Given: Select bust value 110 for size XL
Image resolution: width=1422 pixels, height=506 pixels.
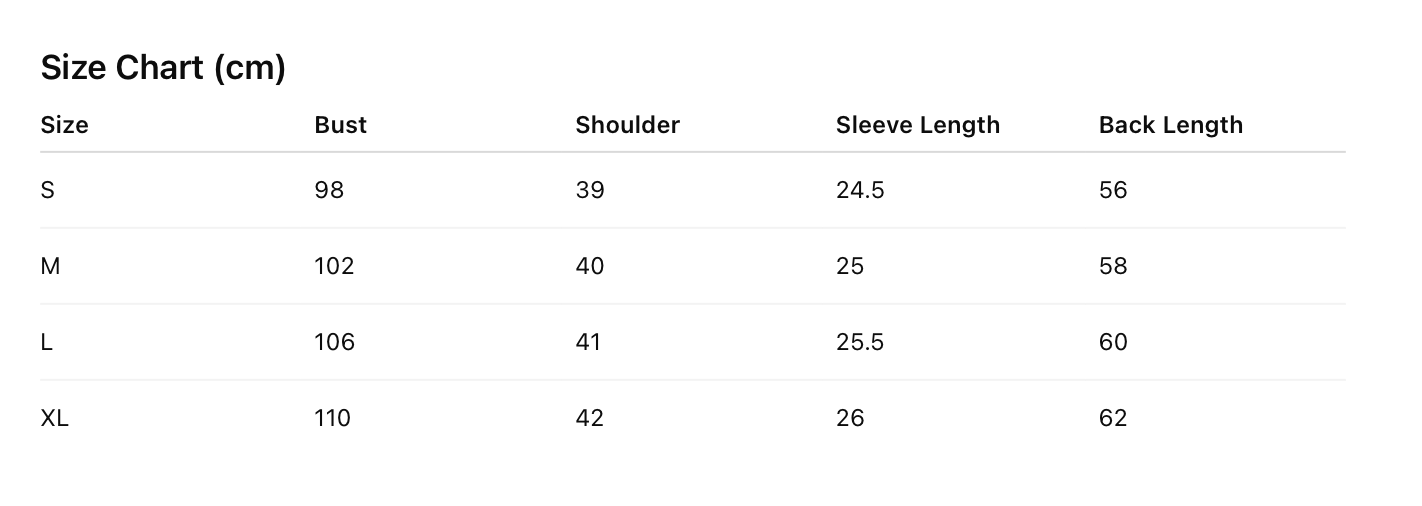Looking at the screenshot, I should click(x=332, y=418).
